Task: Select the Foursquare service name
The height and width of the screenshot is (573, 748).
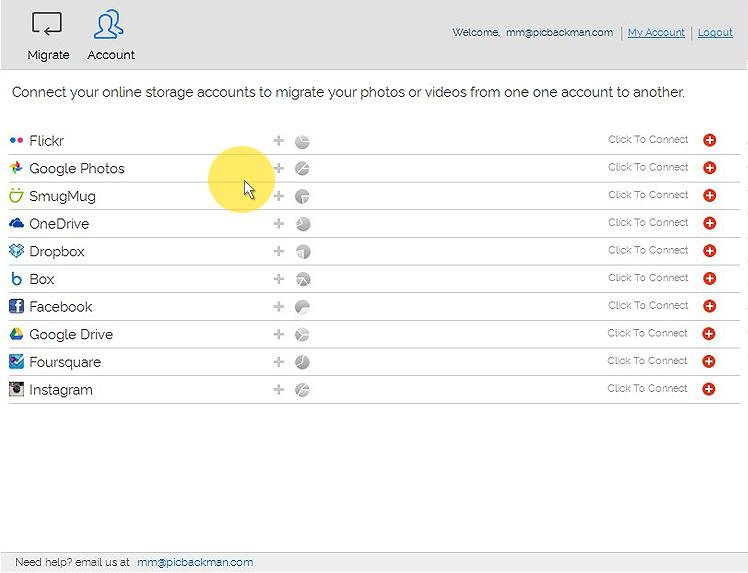Action: point(65,362)
